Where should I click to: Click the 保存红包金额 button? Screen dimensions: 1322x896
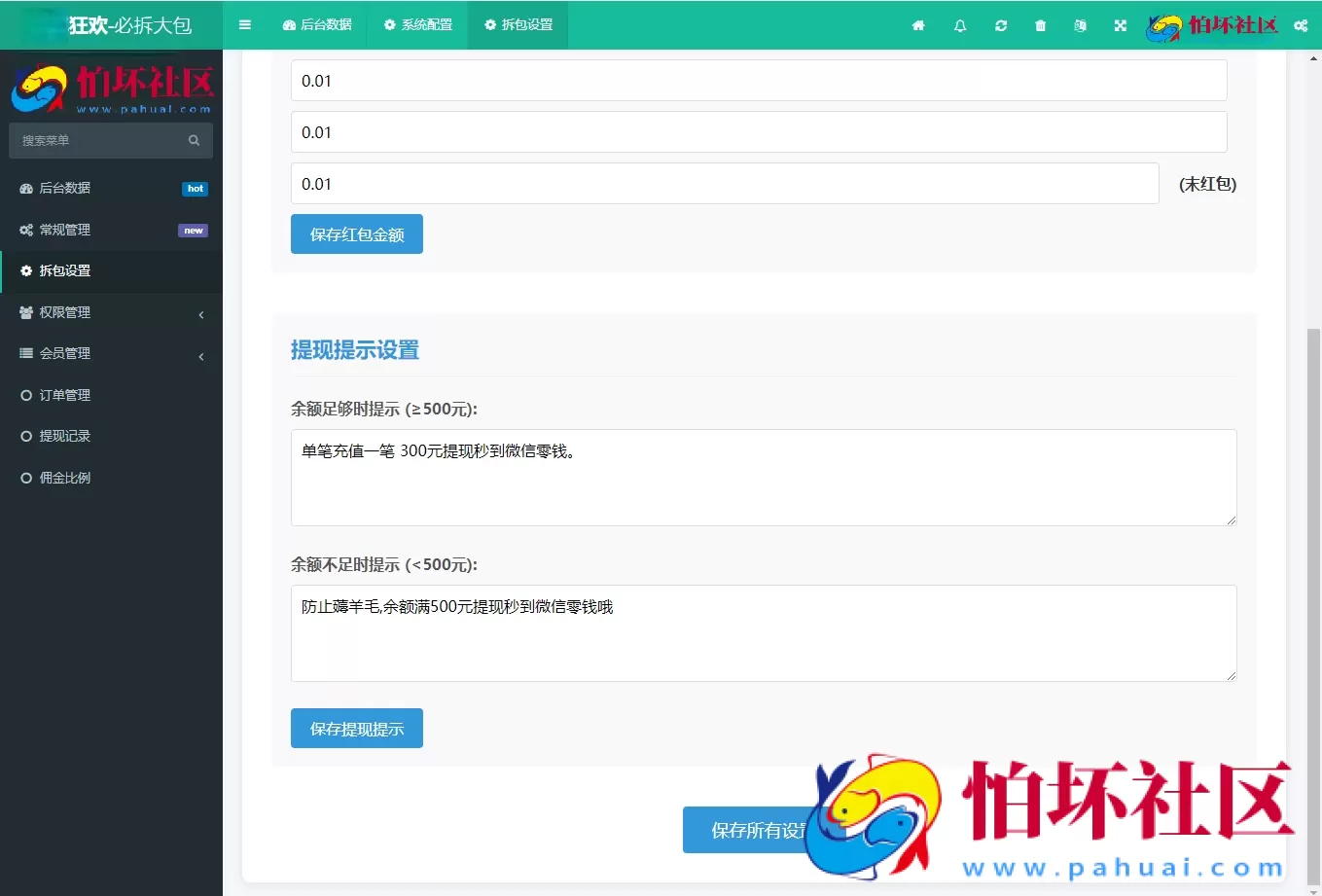click(356, 233)
